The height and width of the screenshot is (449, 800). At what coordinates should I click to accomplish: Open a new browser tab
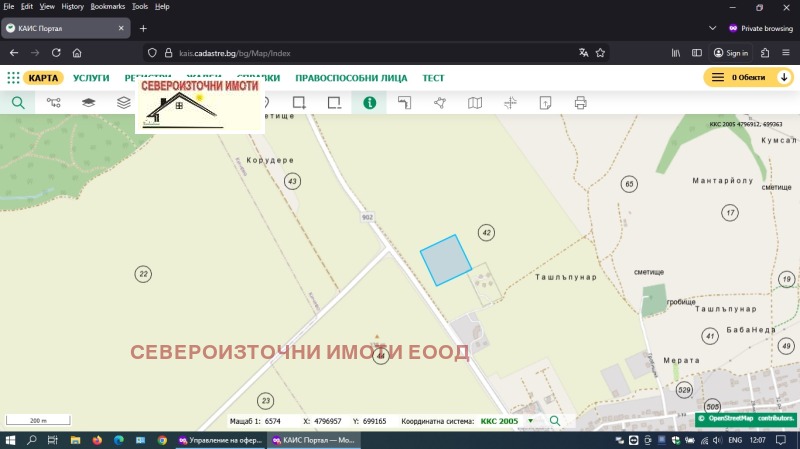point(143,29)
